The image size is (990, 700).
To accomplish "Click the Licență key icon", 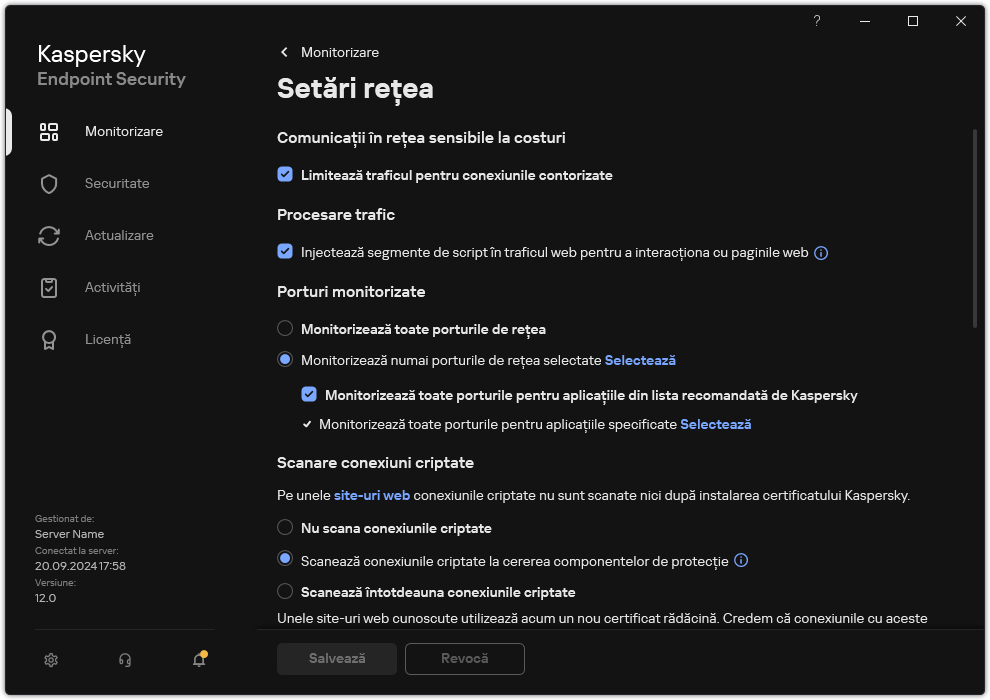I will [x=49, y=339].
